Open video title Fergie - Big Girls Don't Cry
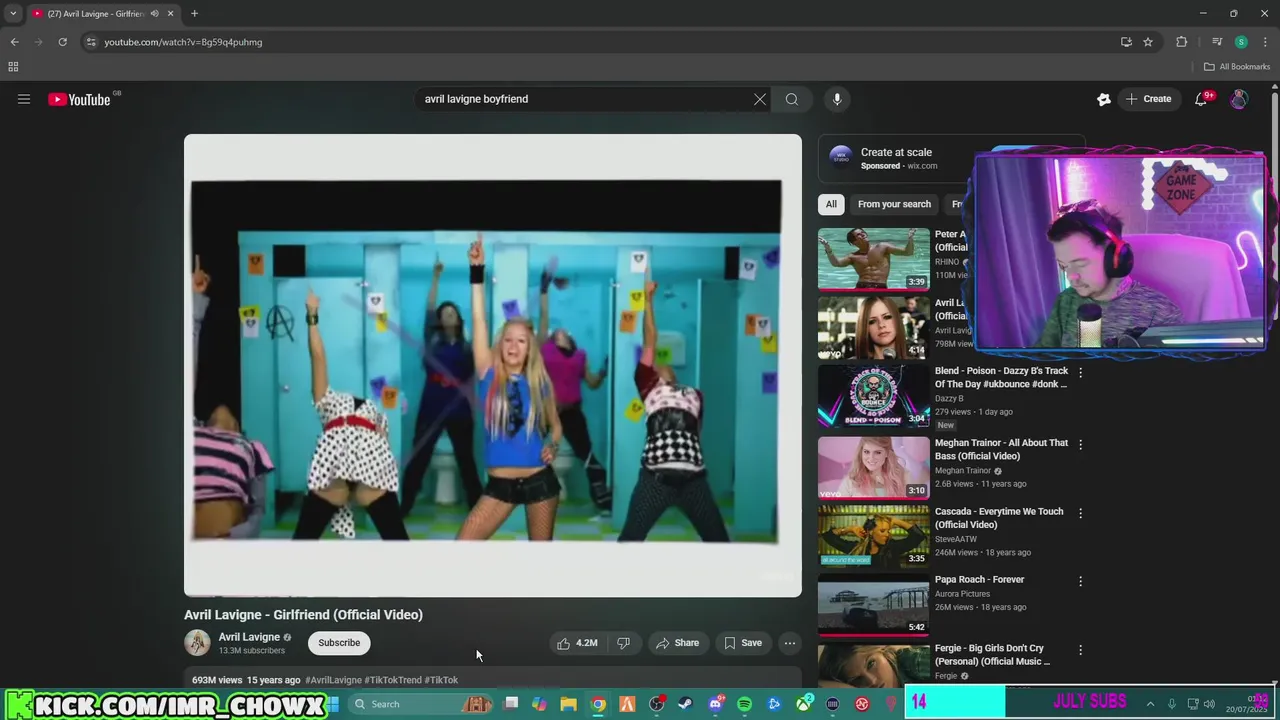The width and height of the screenshot is (1280, 720). tap(992, 655)
